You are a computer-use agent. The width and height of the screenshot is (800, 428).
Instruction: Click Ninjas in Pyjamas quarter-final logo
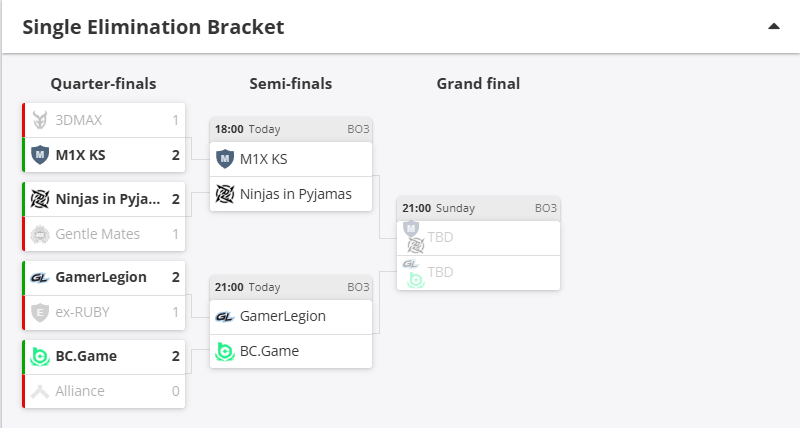(x=40, y=199)
